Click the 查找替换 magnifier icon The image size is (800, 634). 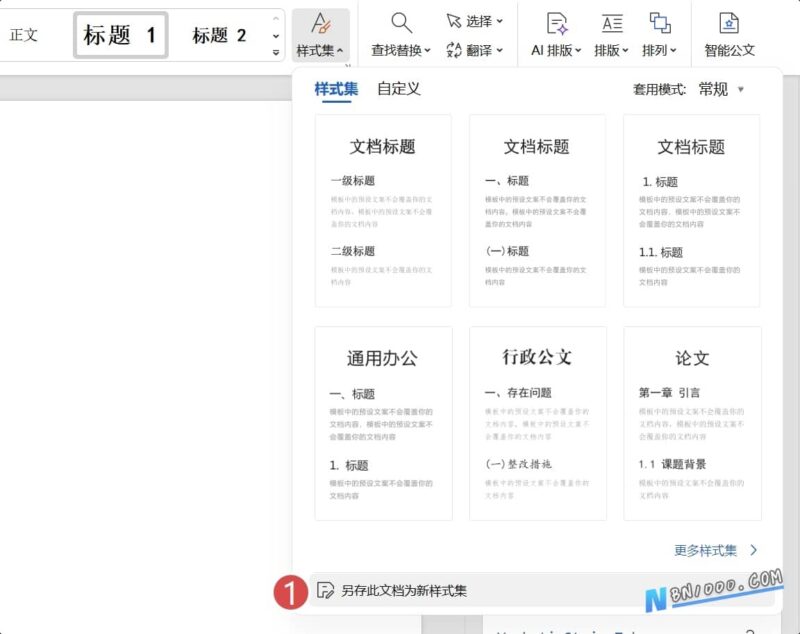point(402,23)
